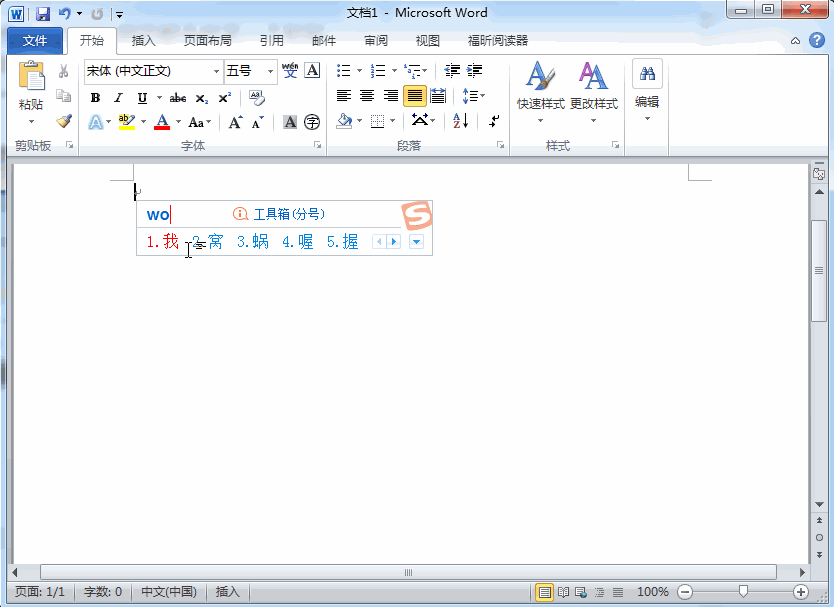The image size is (834, 607).
Task: Switch to the 引用 tab
Action: coord(272,40)
